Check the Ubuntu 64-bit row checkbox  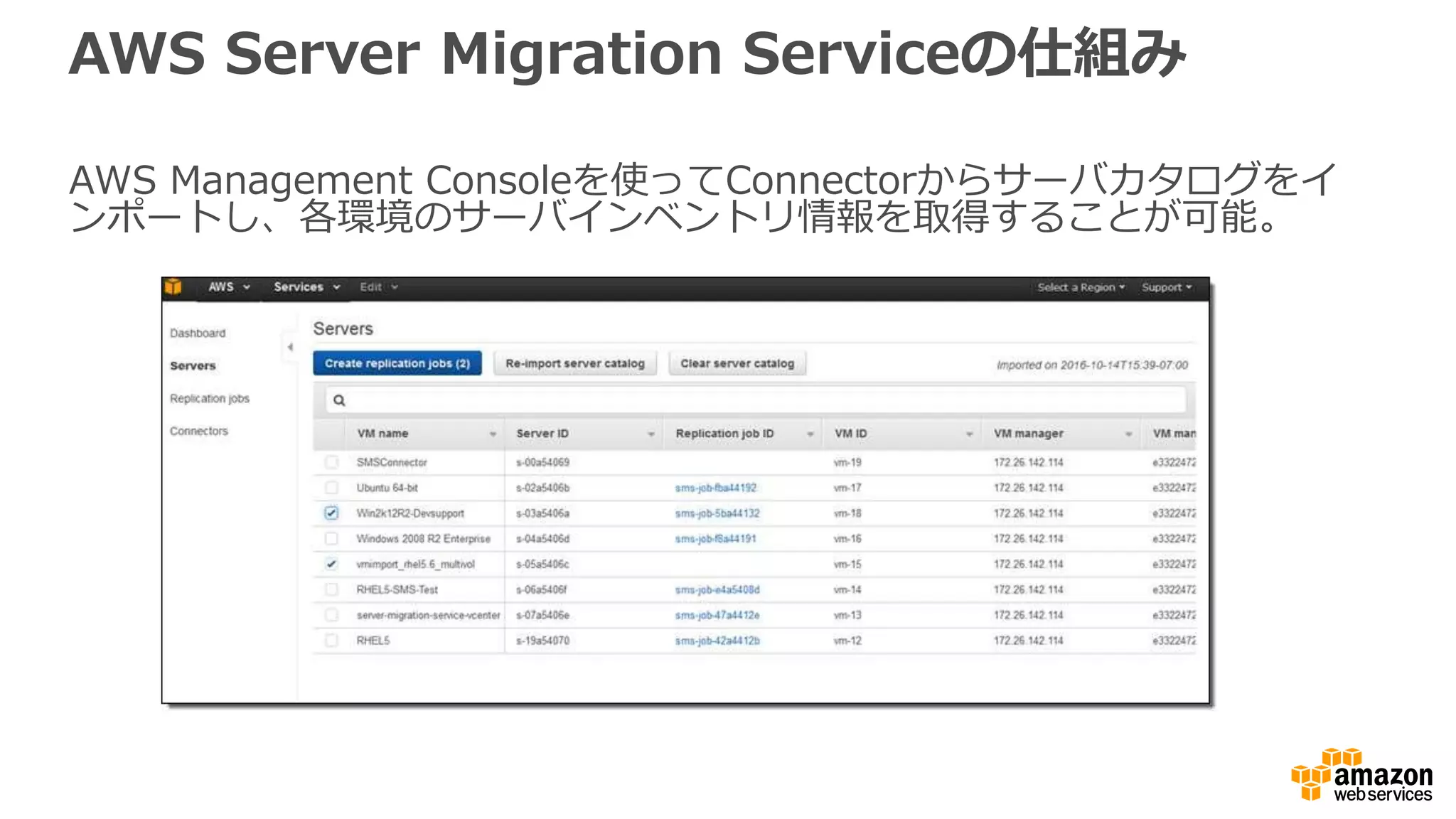tap(331, 488)
